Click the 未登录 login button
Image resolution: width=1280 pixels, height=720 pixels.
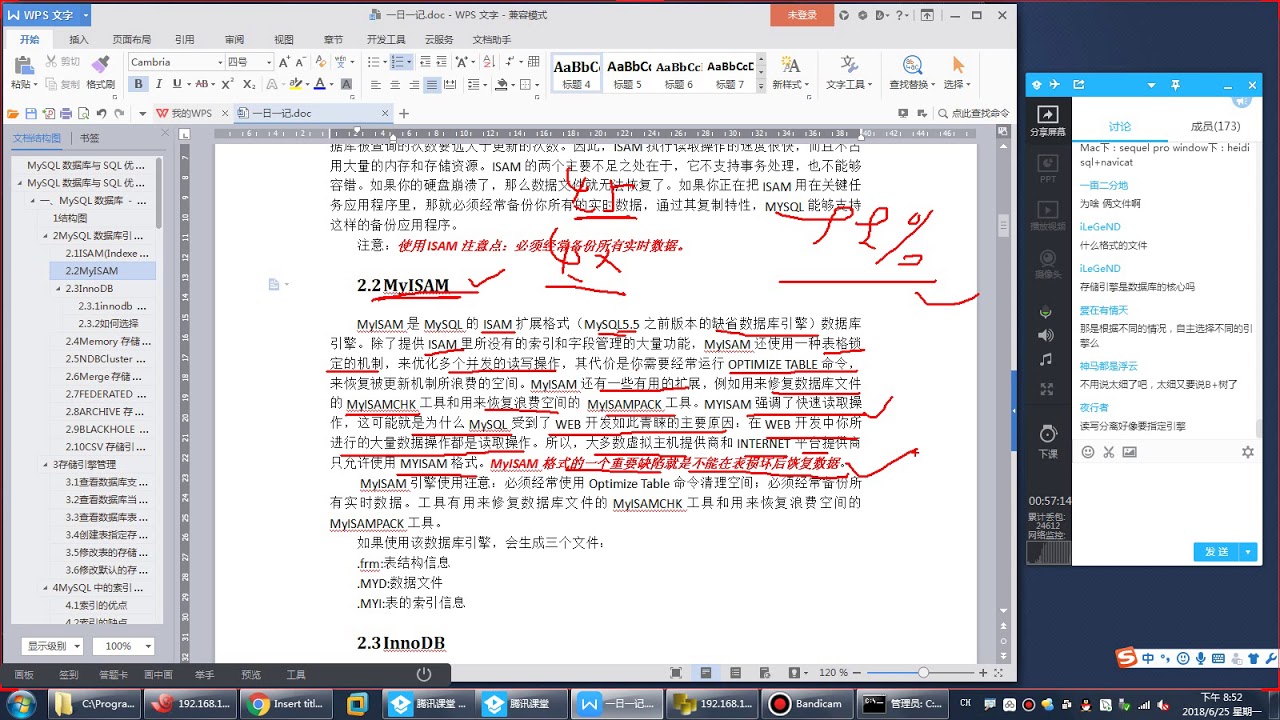(x=802, y=15)
